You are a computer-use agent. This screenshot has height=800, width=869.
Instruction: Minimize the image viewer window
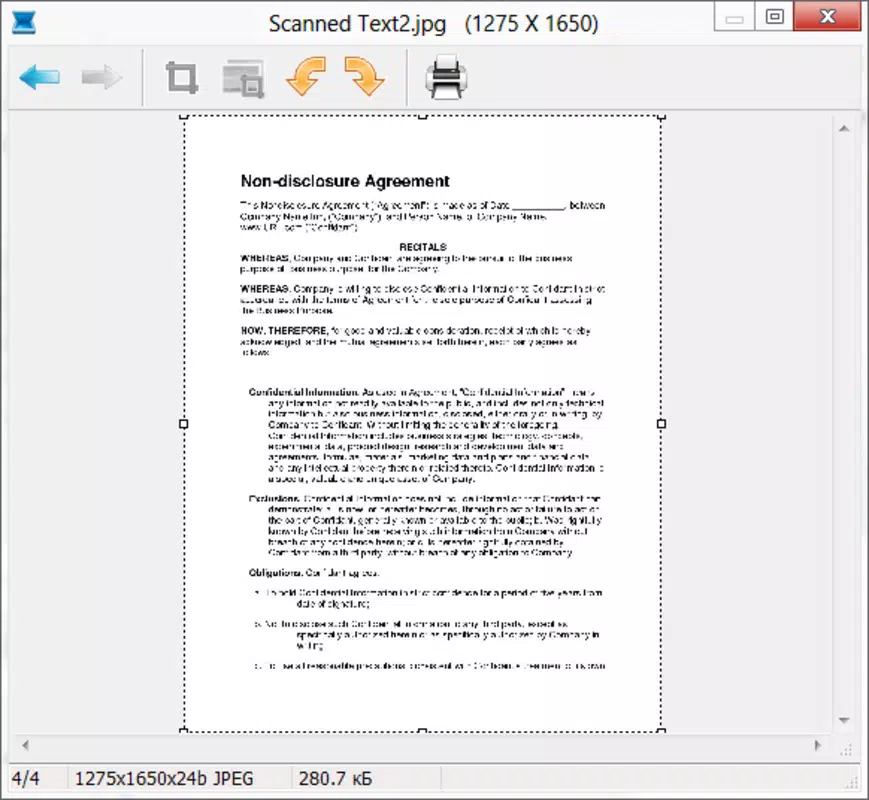pyautogui.click(x=734, y=17)
